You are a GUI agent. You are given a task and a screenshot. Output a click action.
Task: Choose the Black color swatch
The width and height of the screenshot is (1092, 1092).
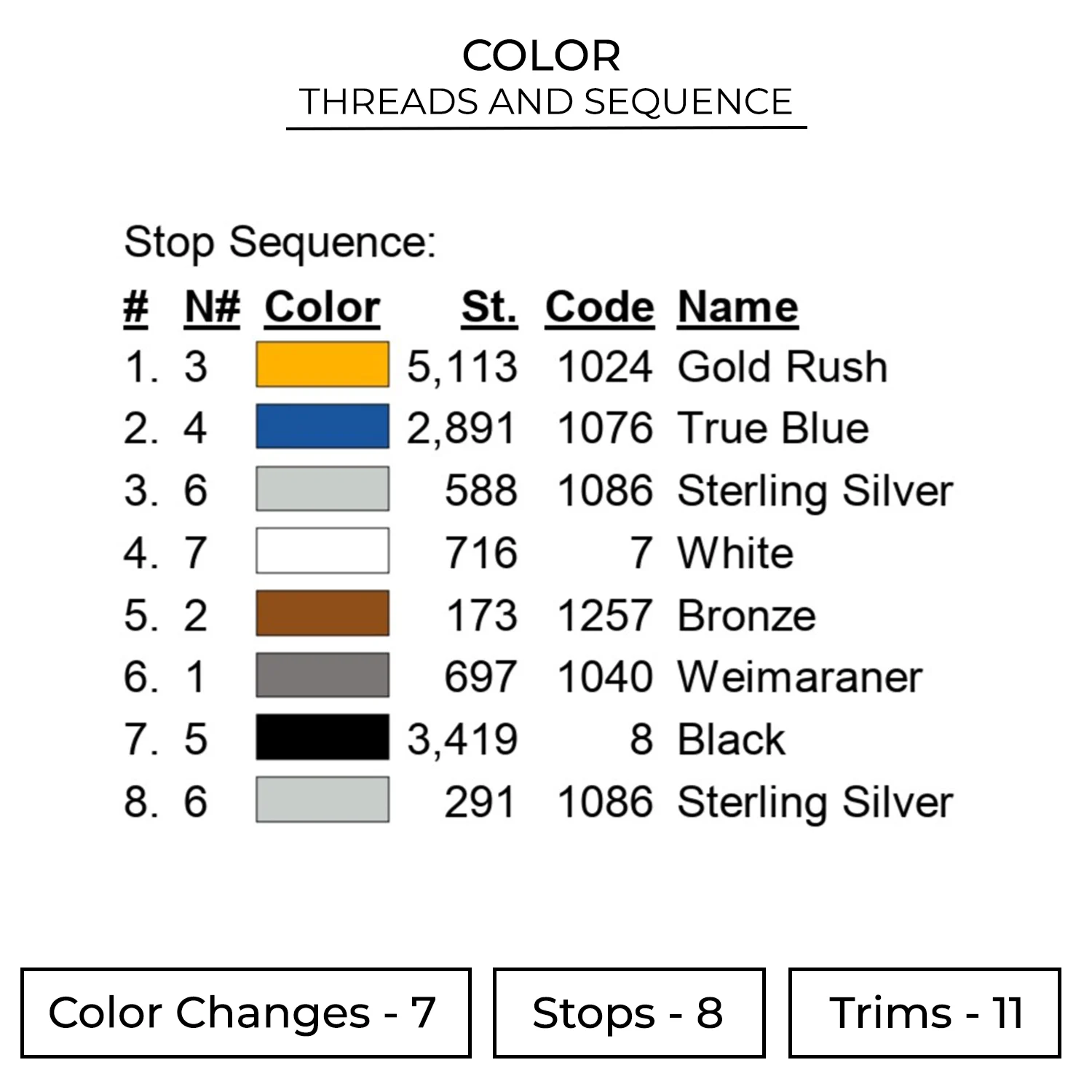[322, 737]
